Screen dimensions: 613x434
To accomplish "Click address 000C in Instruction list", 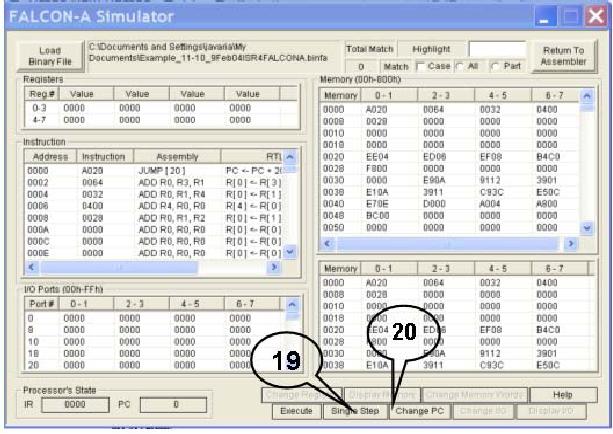I will pos(38,242).
